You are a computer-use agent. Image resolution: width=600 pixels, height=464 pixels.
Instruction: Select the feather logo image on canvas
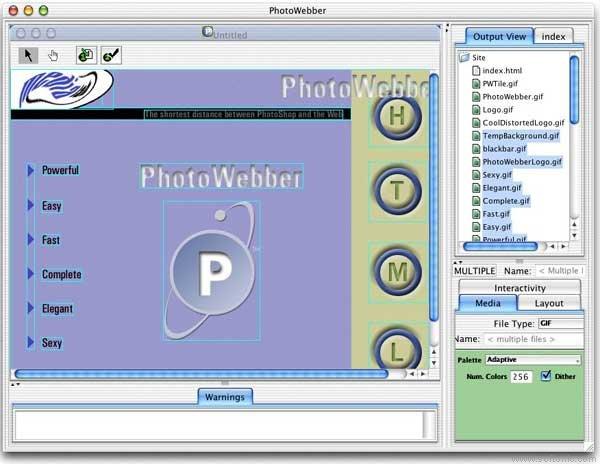(62, 89)
